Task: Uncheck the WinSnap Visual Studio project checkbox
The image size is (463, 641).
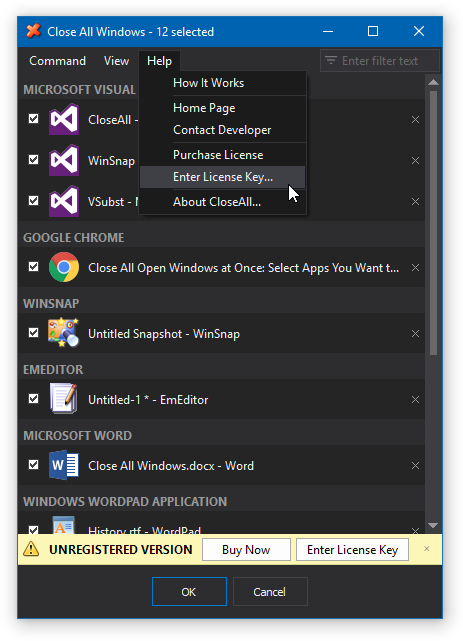Action: point(34,160)
